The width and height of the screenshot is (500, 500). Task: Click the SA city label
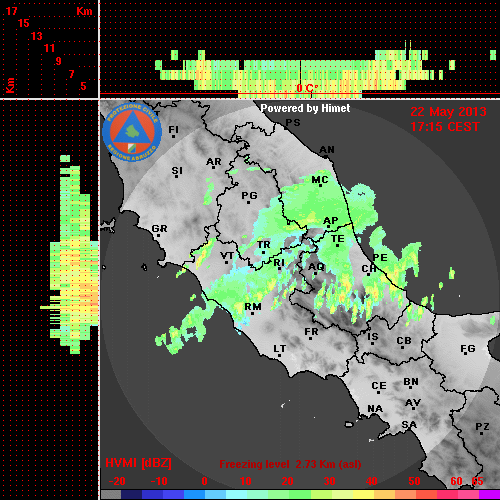point(409,425)
